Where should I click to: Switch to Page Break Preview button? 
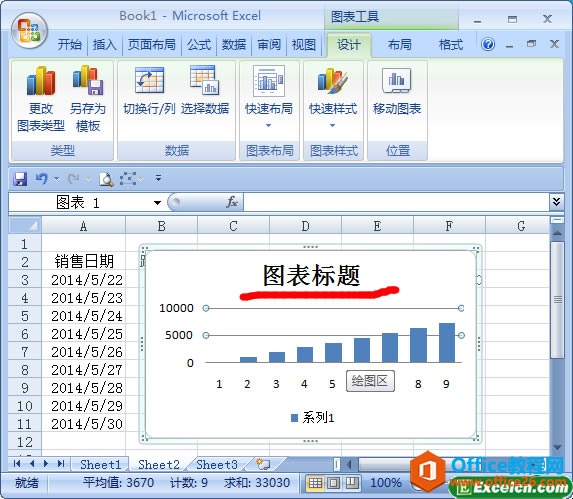[352, 483]
